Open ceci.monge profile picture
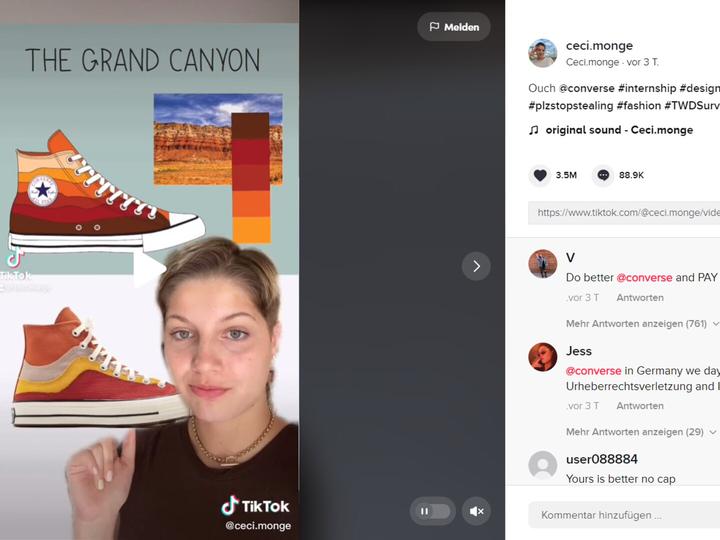Image resolution: width=720 pixels, height=540 pixels. point(543,53)
